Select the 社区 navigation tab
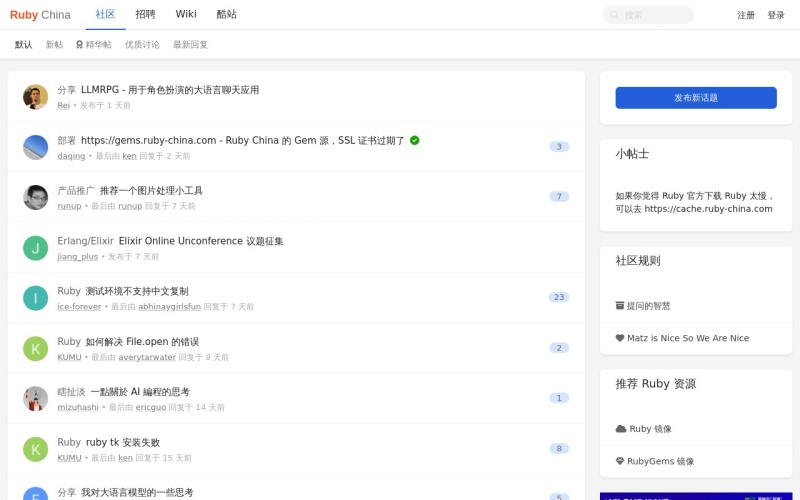This screenshot has height=500, width=800. 105,14
